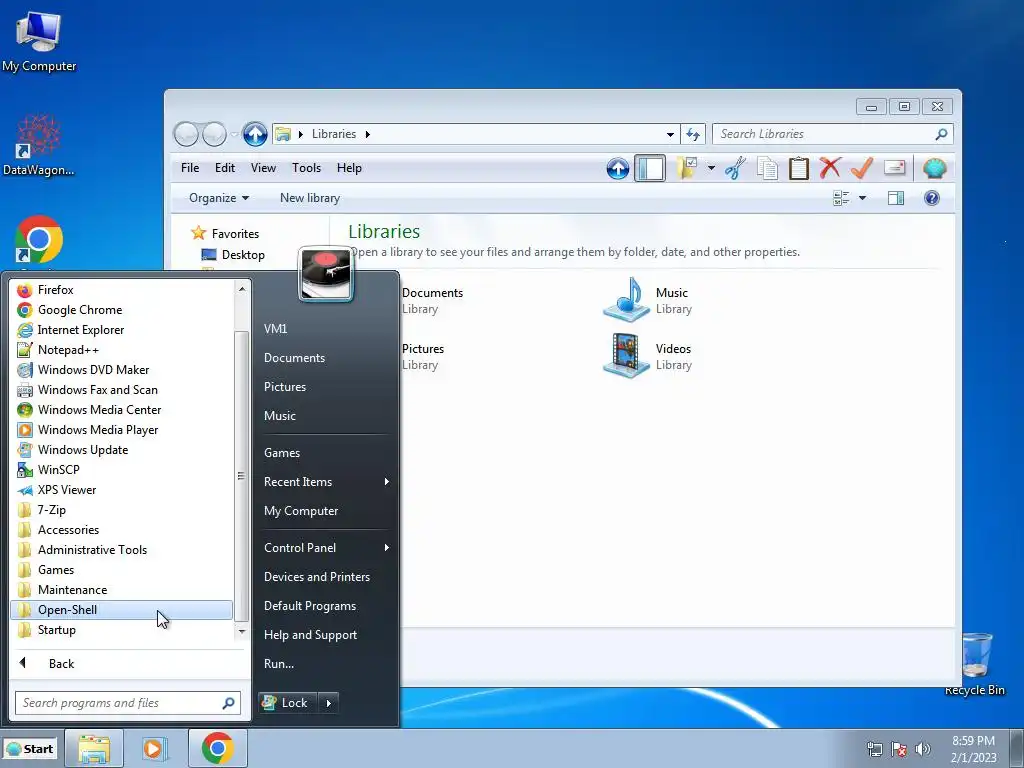1024x768 pixels.
Task: Click the Refresh button beside address bar
Action: (693, 135)
